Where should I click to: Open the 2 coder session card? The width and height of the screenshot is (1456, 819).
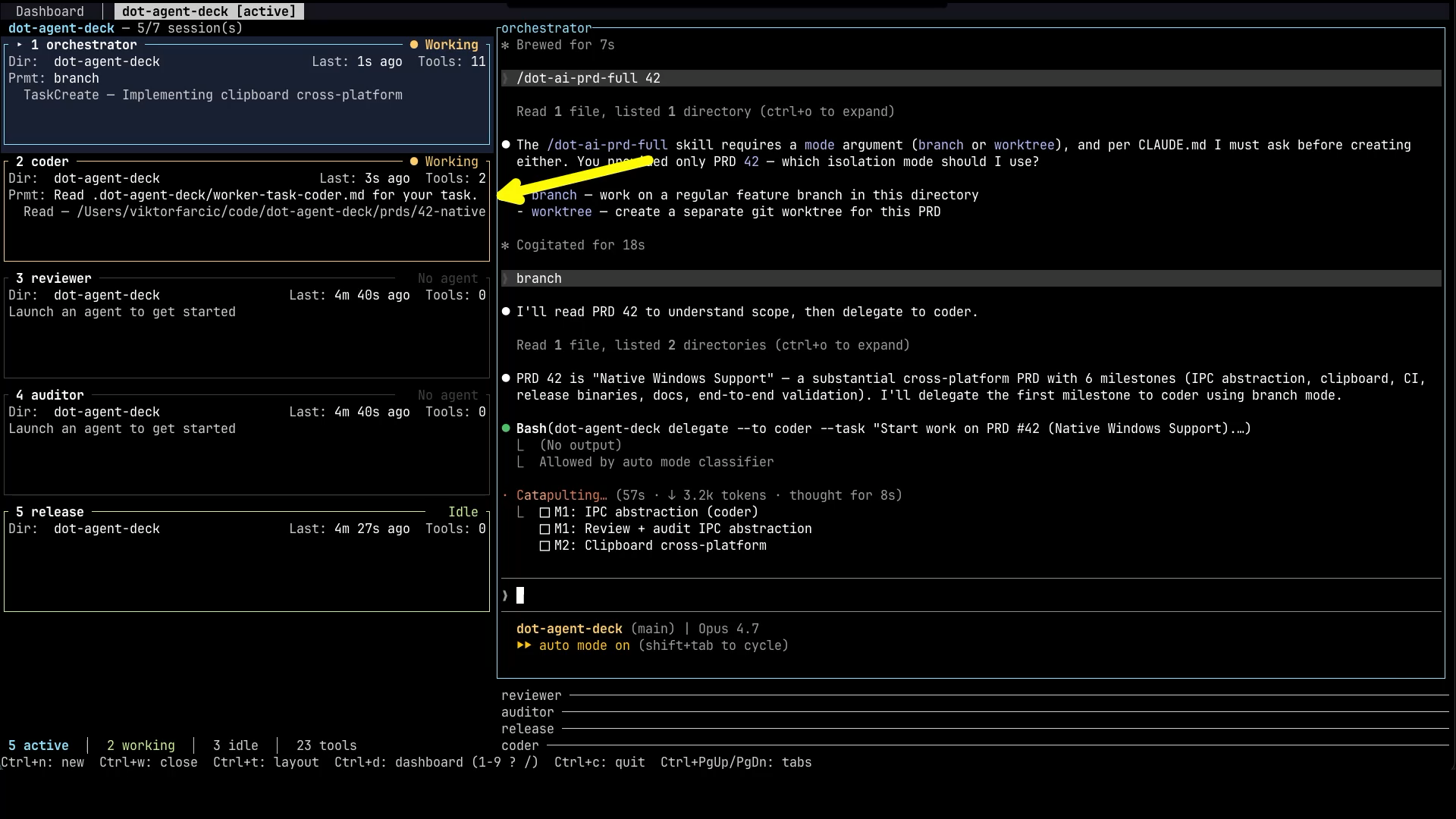coord(246,211)
